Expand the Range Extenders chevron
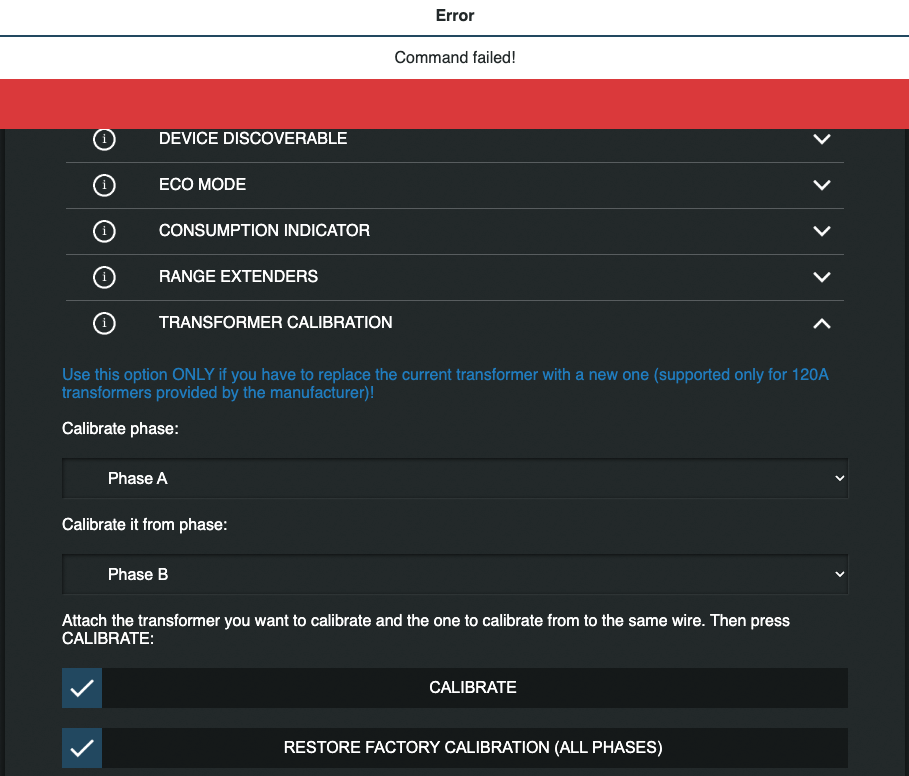 (x=822, y=277)
